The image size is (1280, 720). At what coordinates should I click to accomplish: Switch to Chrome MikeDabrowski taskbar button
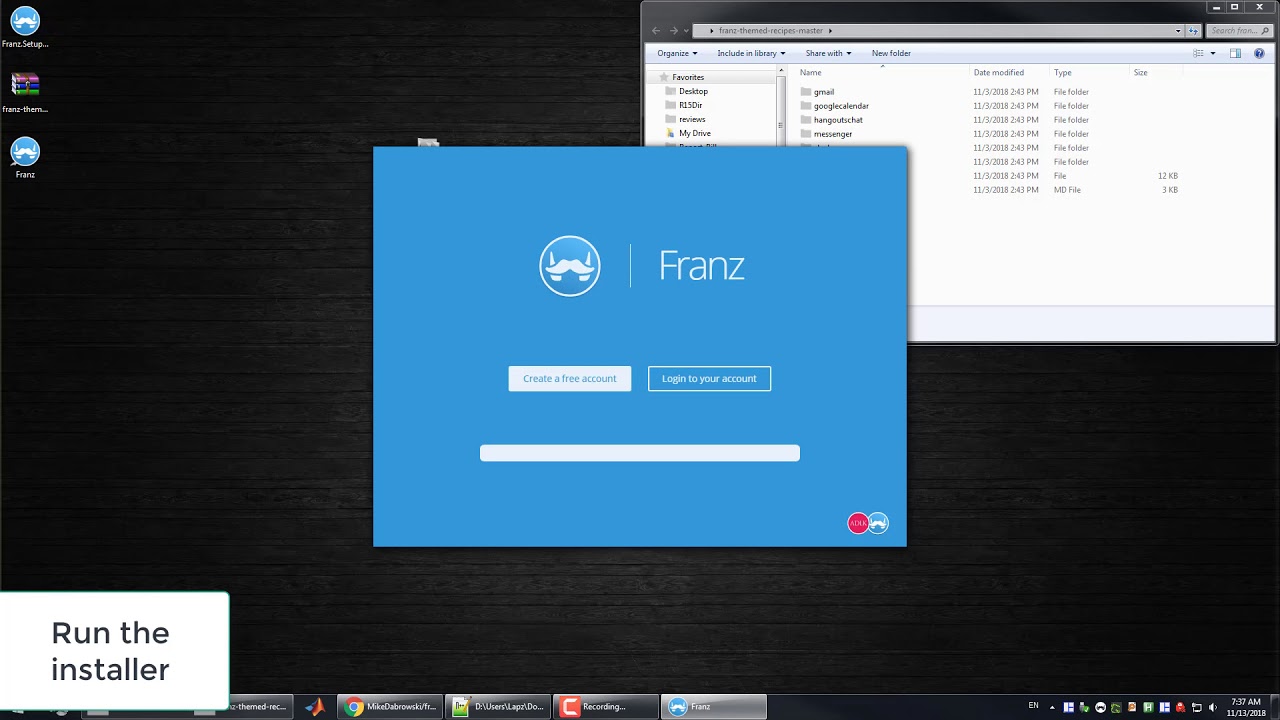pos(390,707)
